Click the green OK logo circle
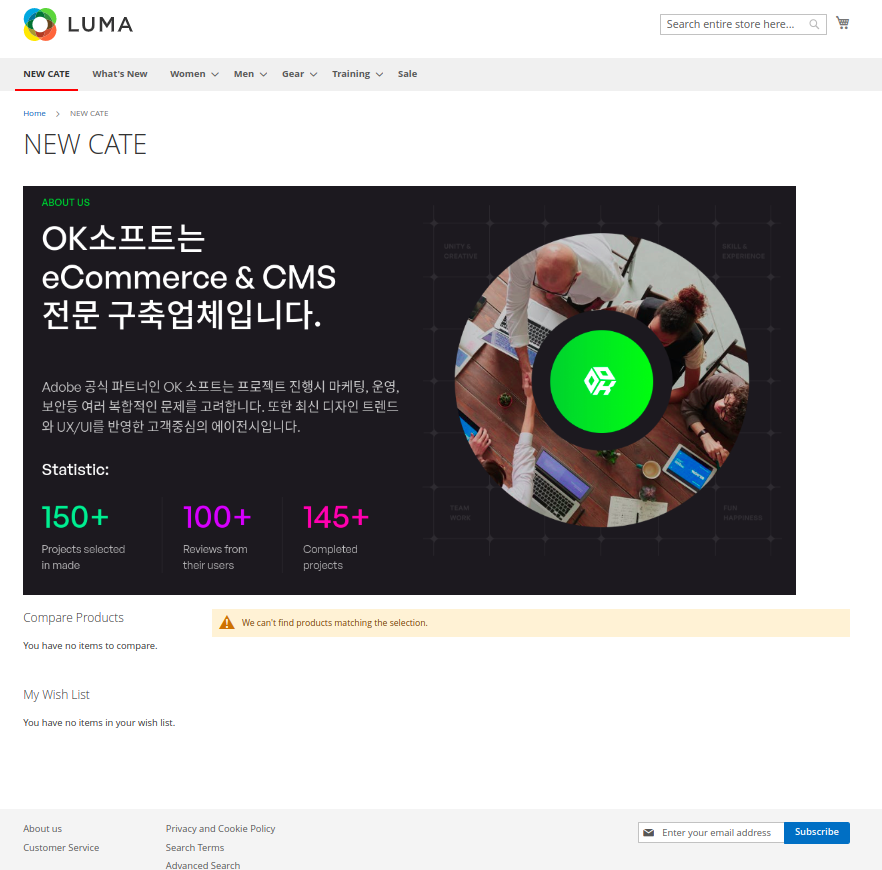Screen dimensions: 882x870 [601, 381]
